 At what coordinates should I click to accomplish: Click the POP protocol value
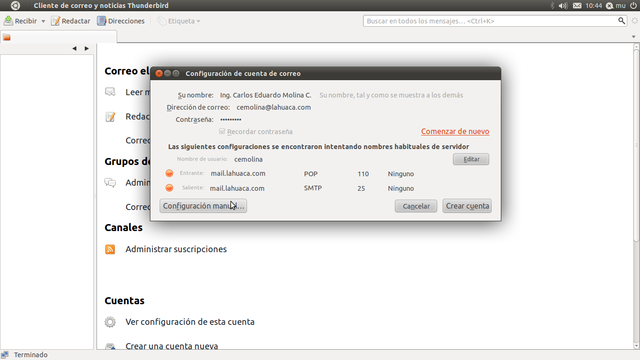[311, 173]
